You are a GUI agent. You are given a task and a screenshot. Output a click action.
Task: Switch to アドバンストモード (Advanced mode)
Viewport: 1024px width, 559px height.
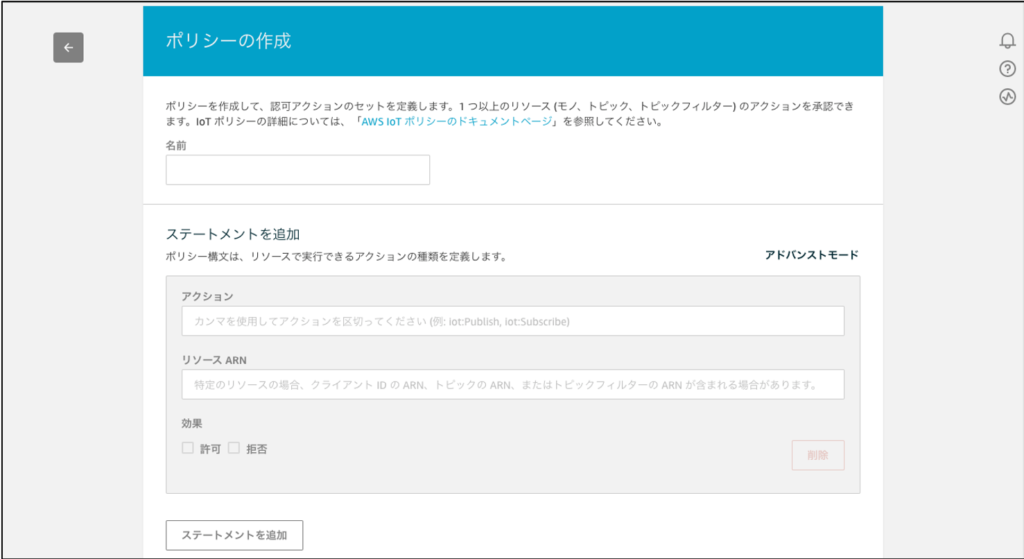[x=811, y=255]
